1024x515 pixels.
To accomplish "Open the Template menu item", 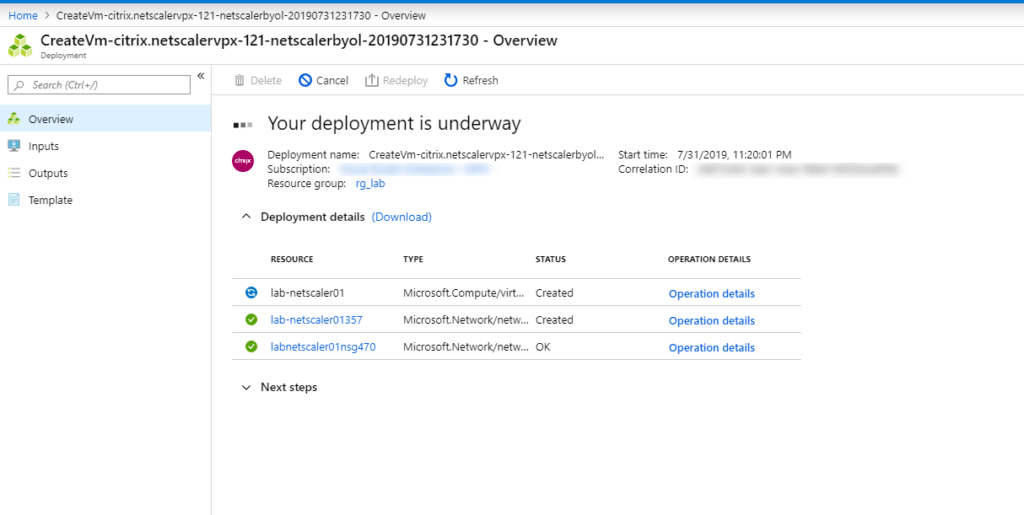I will (105, 200).
